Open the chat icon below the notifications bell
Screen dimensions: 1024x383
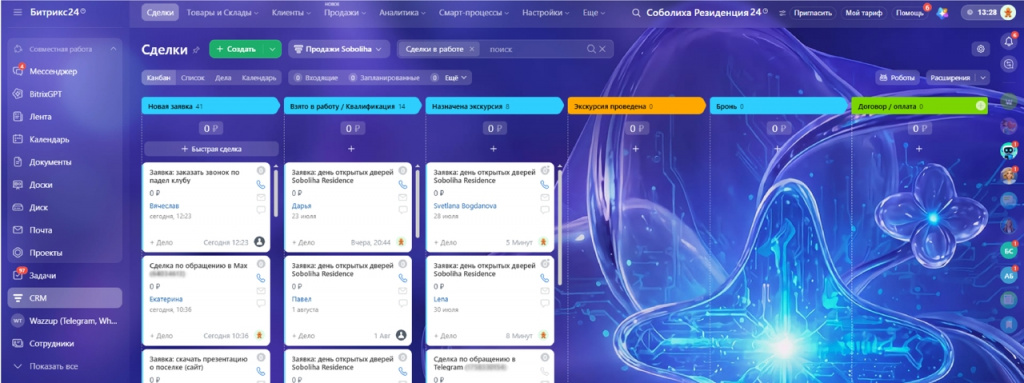click(x=1009, y=63)
